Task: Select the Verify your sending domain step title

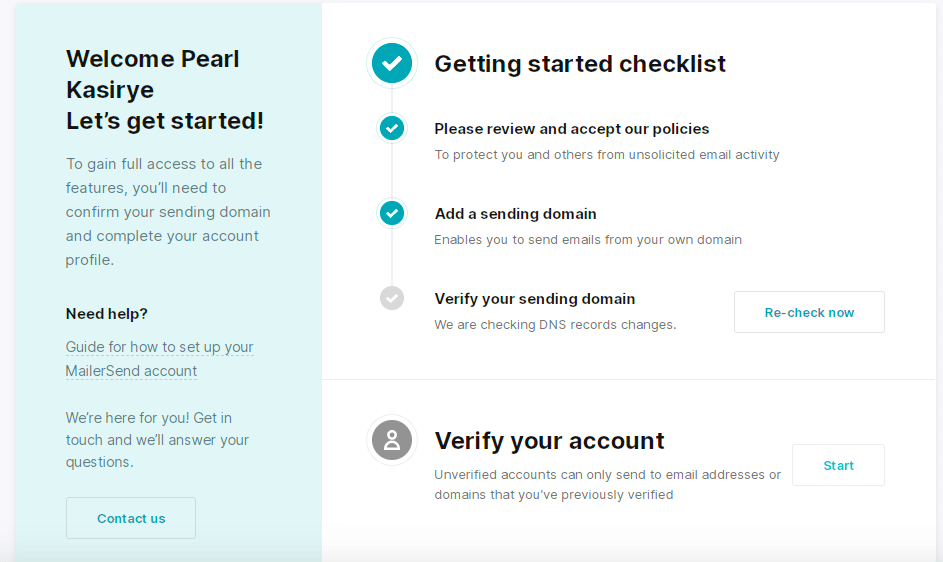Action: coord(535,299)
